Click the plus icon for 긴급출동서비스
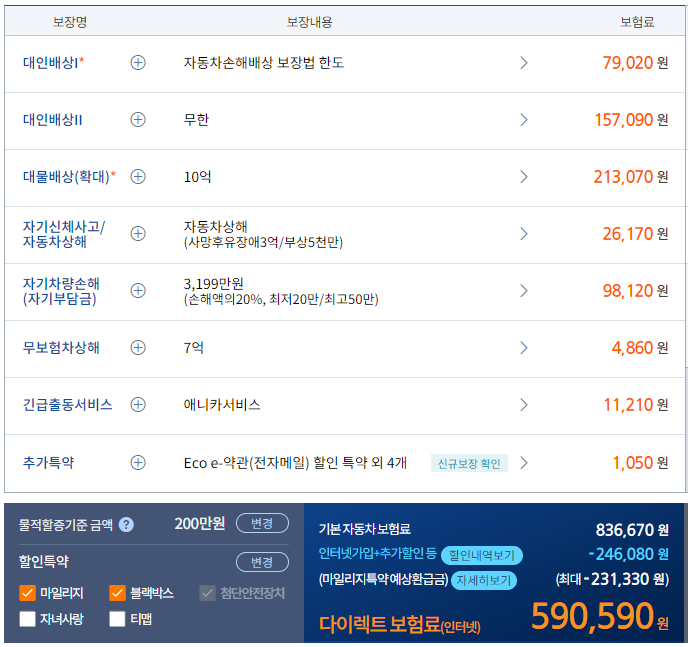688x647 pixels. [x=138, y=405]
